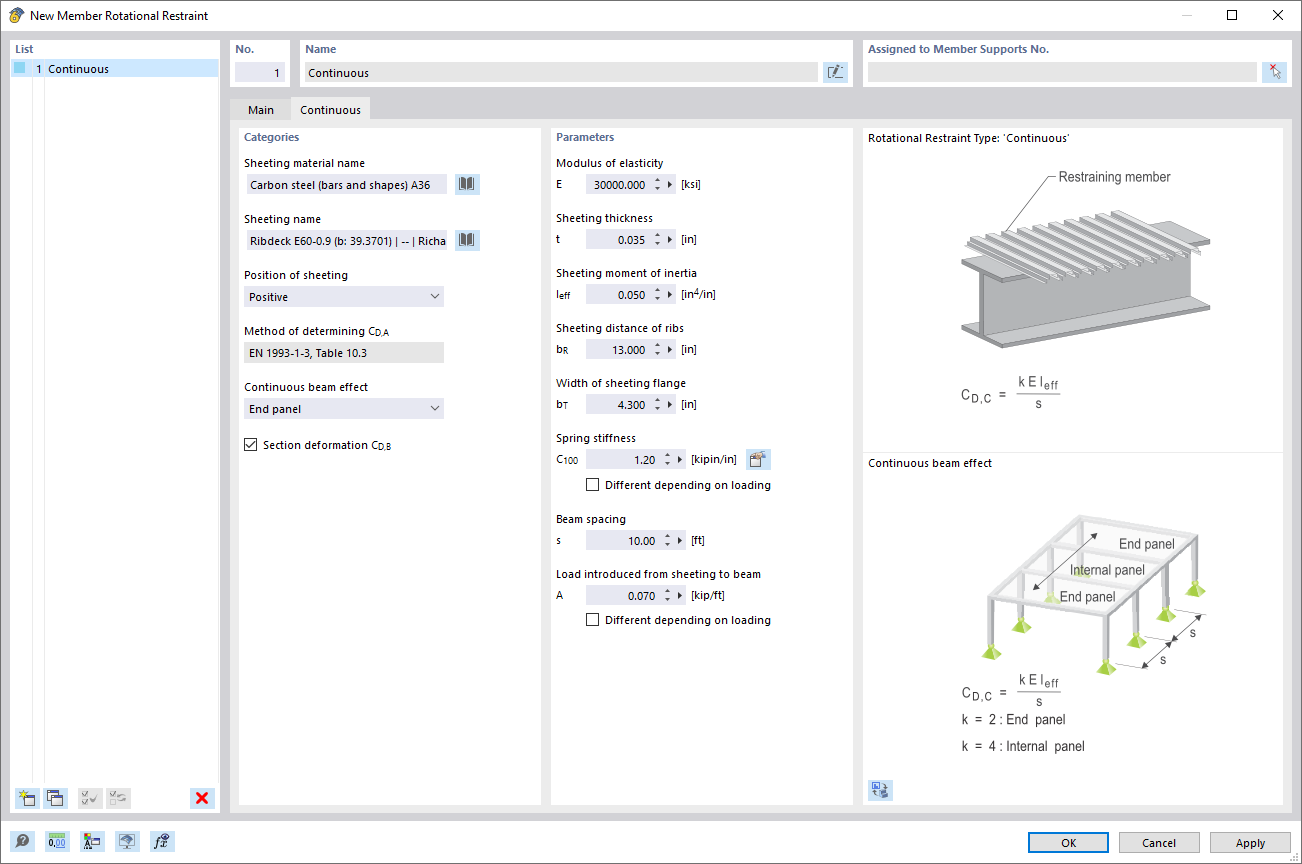Copy the selected rotational restraint

pos(55,798)
